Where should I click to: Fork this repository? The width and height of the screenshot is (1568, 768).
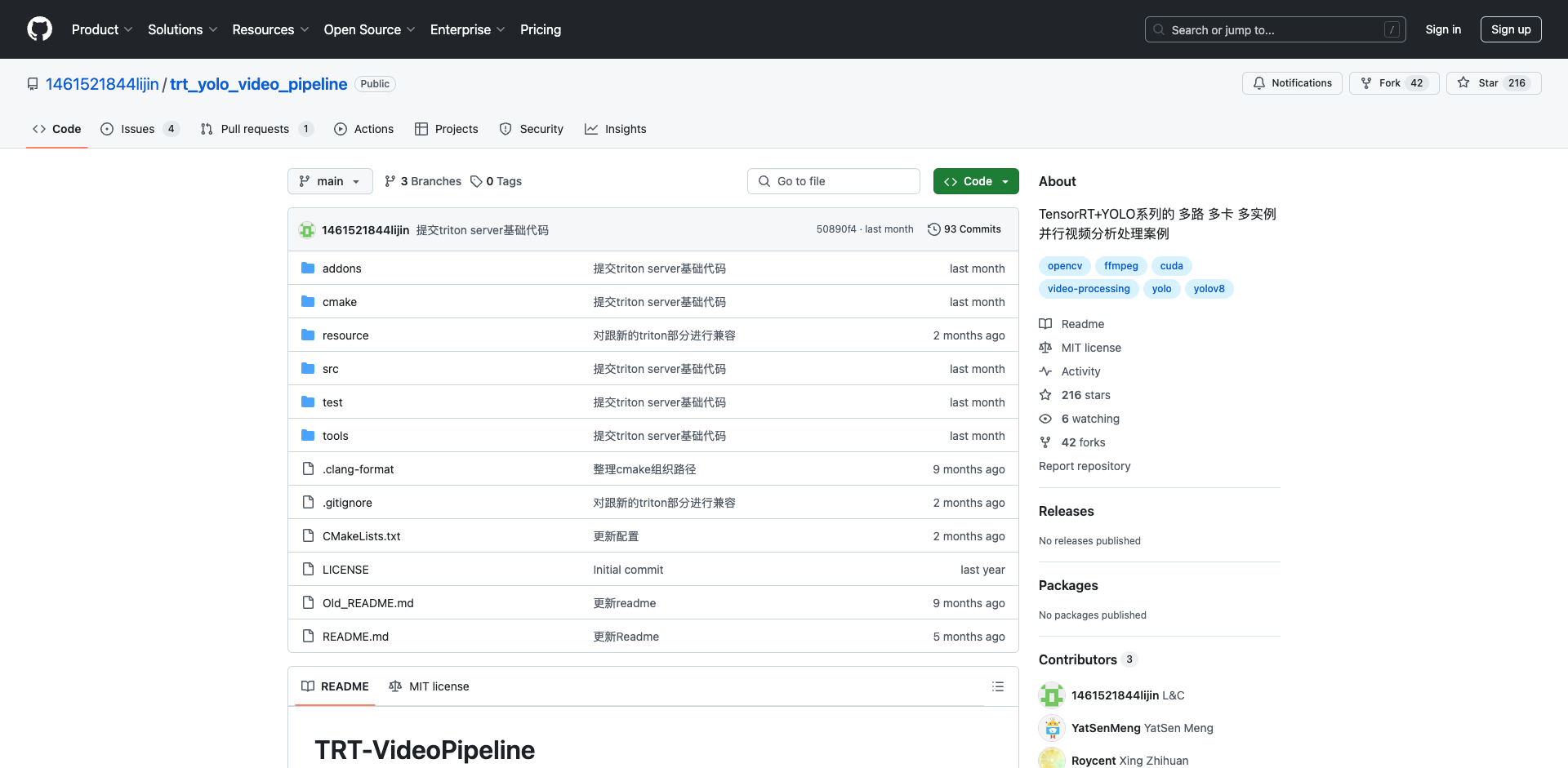[1393, 83]
